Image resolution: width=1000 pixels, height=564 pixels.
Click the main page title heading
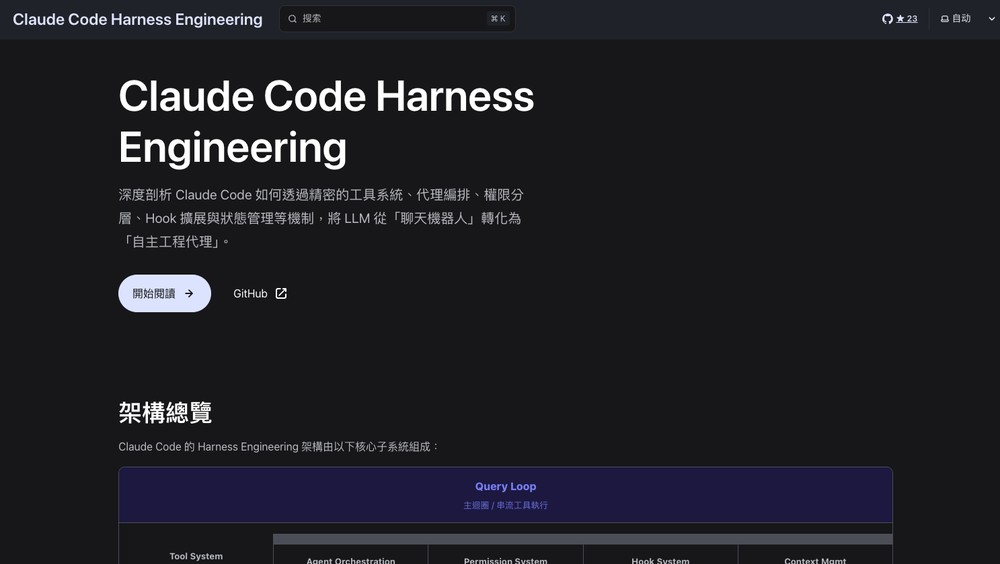[x=326, y=122]
